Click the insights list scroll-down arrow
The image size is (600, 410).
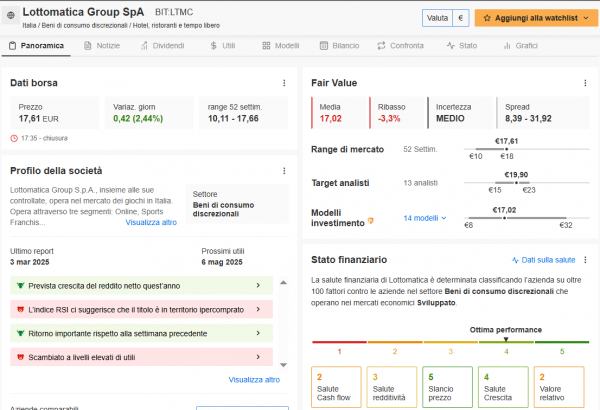coord(283,365)
